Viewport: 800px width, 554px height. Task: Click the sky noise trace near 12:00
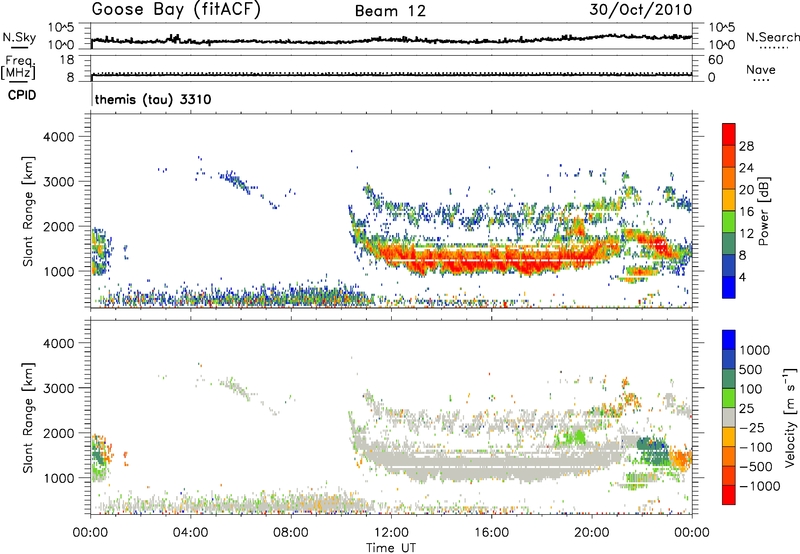(x=391, y=40)
